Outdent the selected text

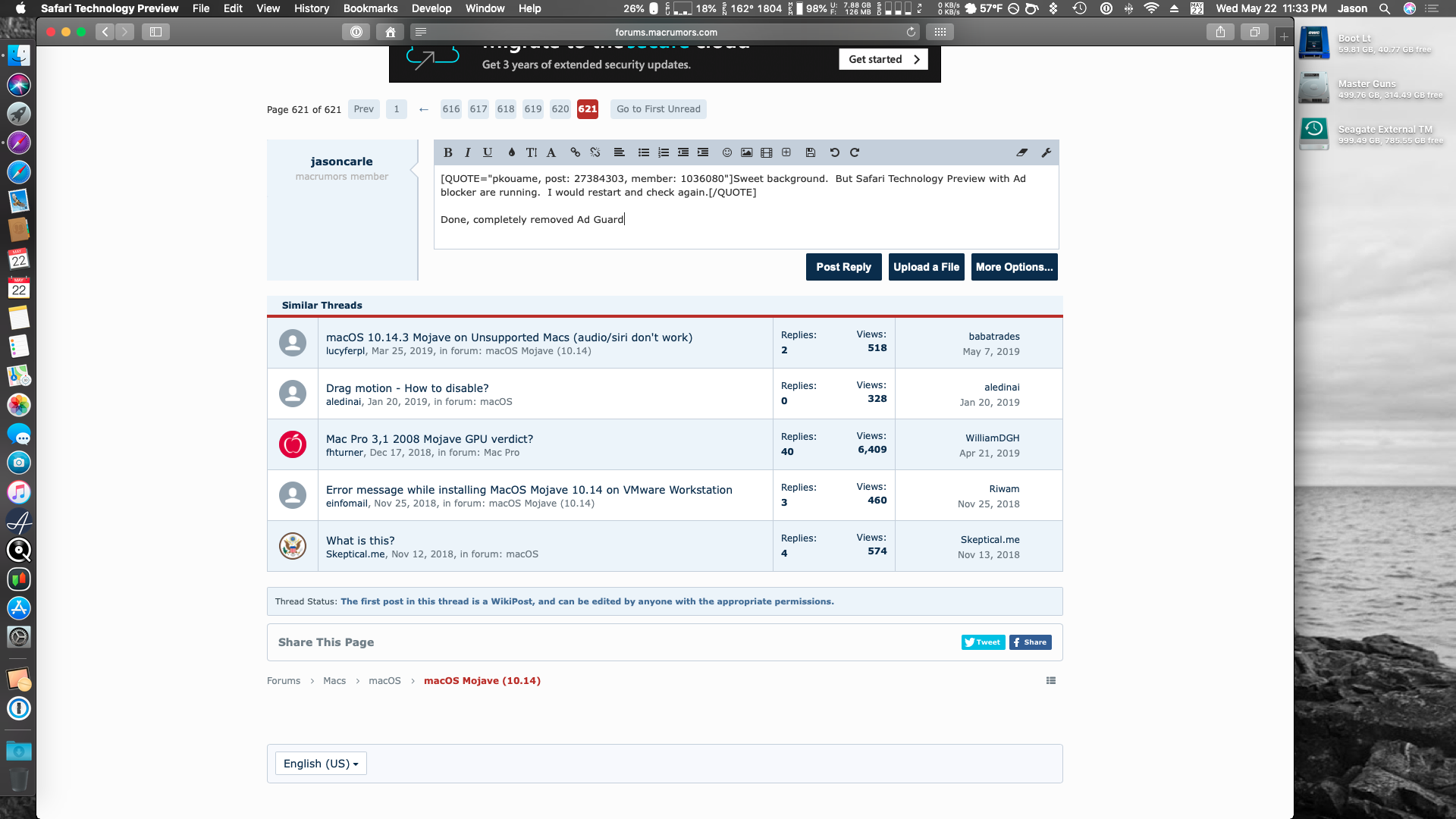(683, 152)
